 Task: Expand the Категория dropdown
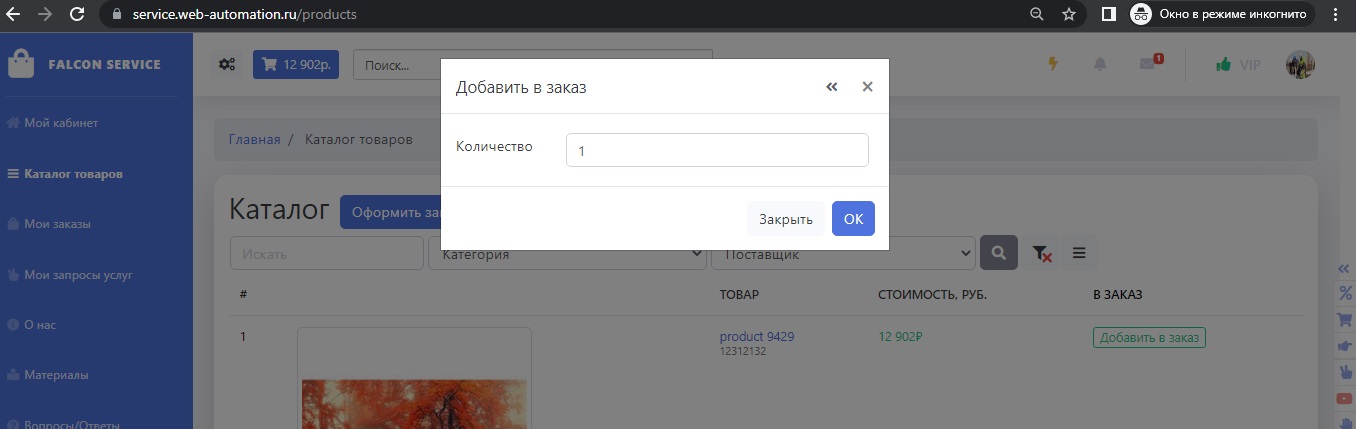tap(567, 254)
